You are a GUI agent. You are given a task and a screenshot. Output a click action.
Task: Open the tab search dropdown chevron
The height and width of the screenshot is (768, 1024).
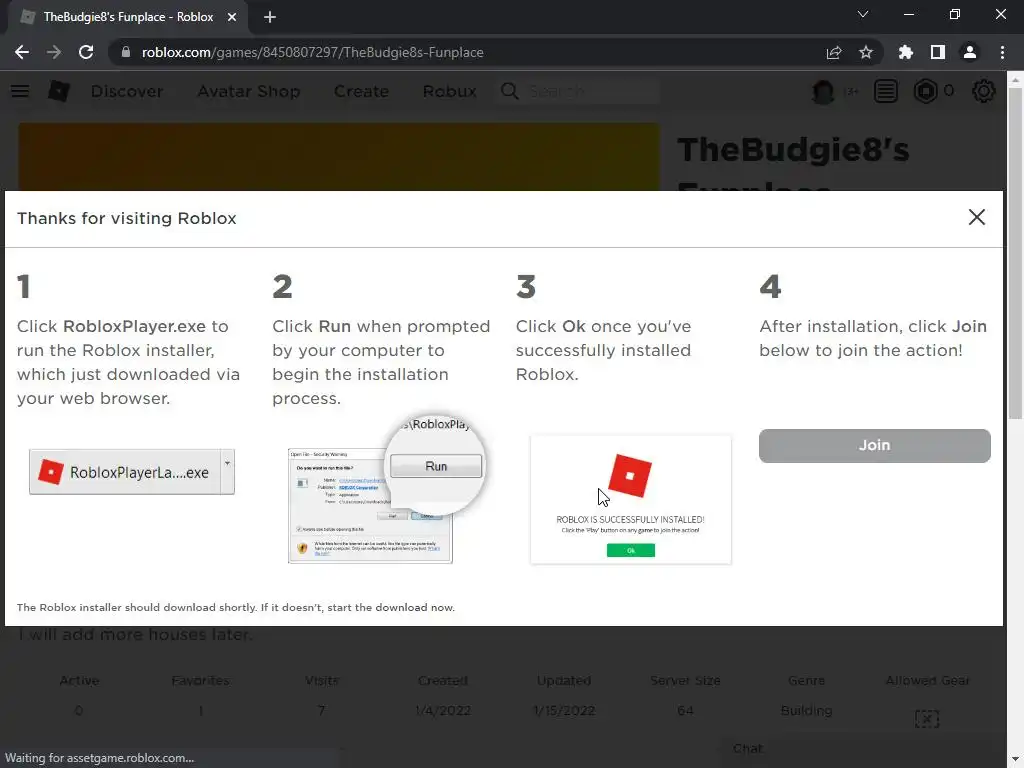863,14
